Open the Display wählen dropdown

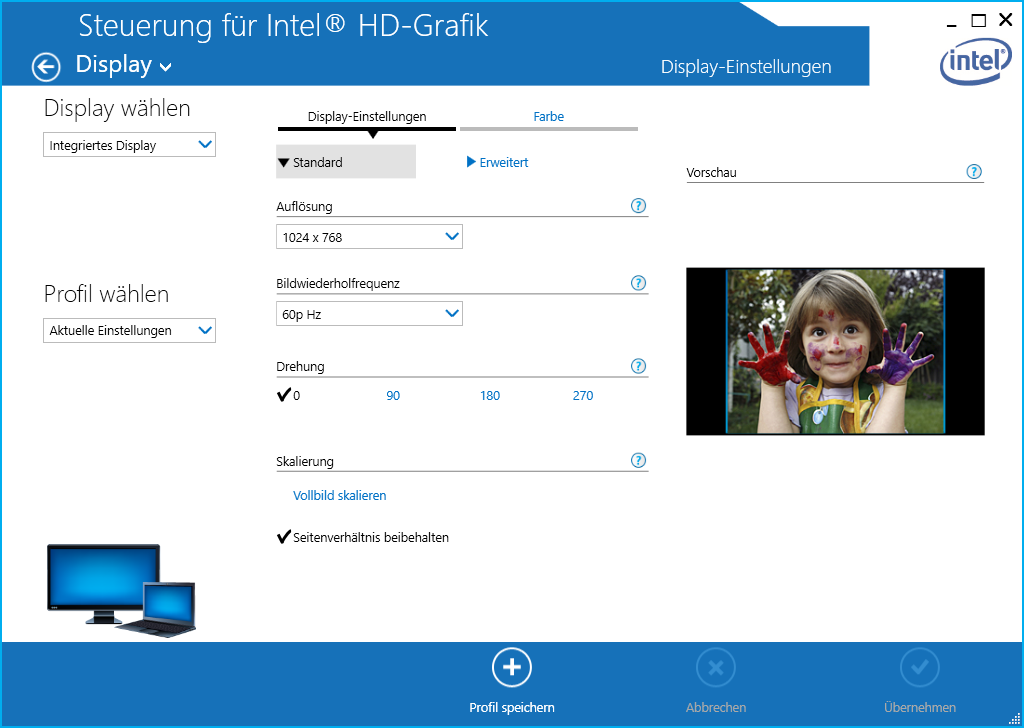click(x=129, y=145)
